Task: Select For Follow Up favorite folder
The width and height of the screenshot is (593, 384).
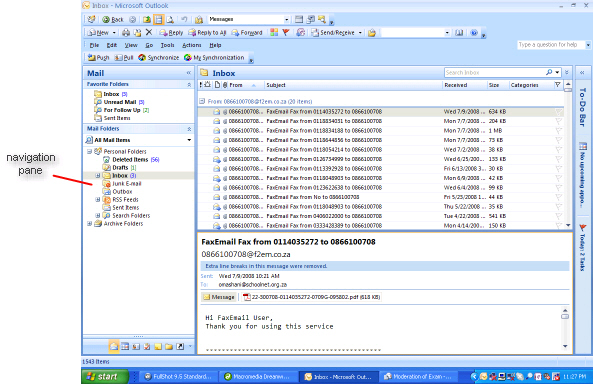Action: click(x=122, y=110)
